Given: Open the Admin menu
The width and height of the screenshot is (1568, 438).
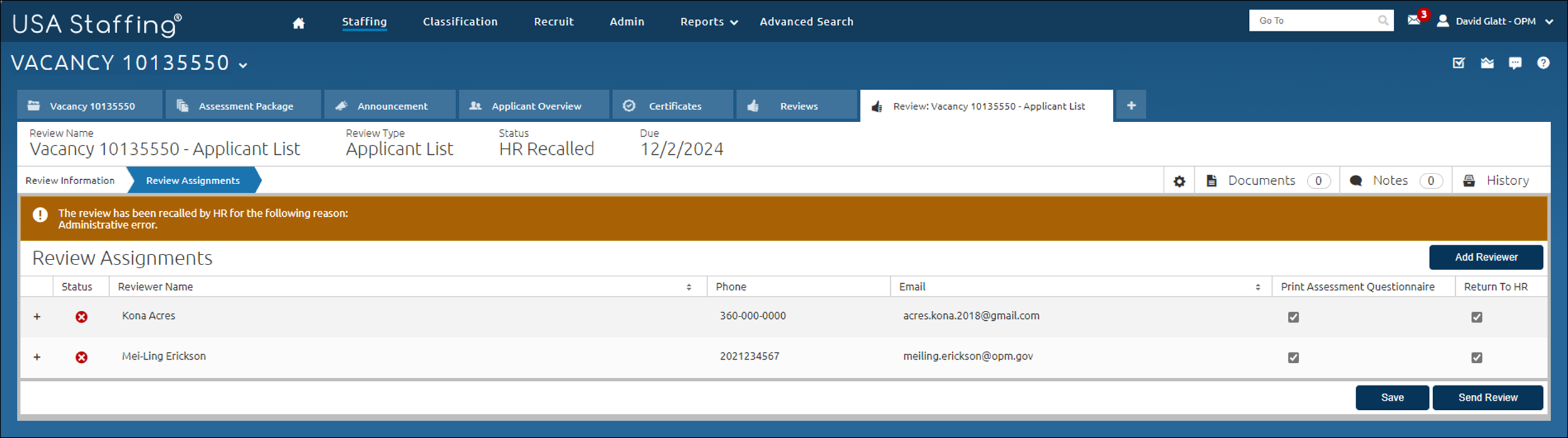Looking at the screenshot, I should coord(627,21).
